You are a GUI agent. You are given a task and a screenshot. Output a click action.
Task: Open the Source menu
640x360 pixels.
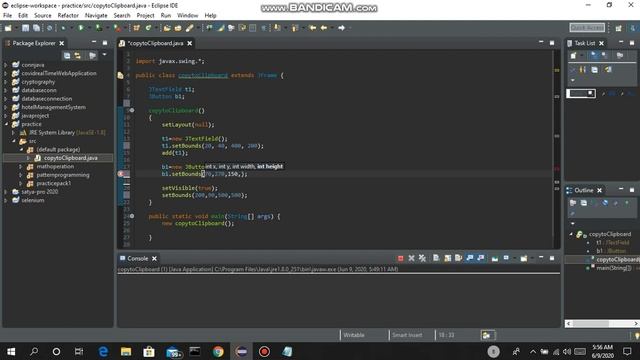43,16
